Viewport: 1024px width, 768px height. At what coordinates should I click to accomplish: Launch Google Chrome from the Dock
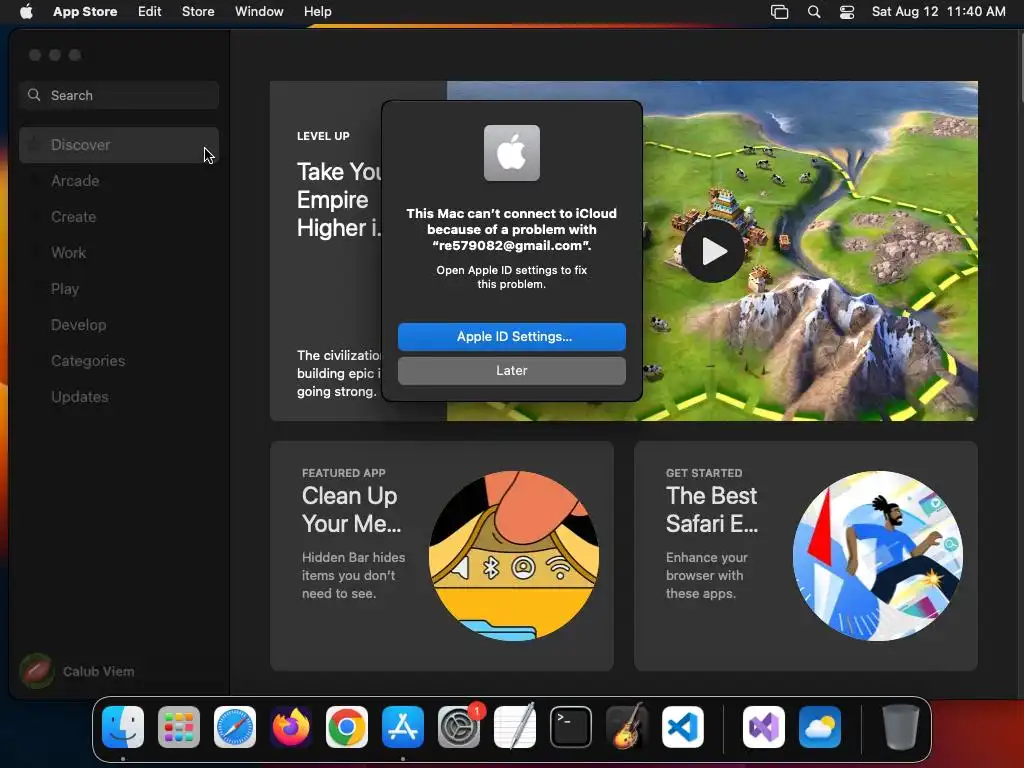coord(347,727)
